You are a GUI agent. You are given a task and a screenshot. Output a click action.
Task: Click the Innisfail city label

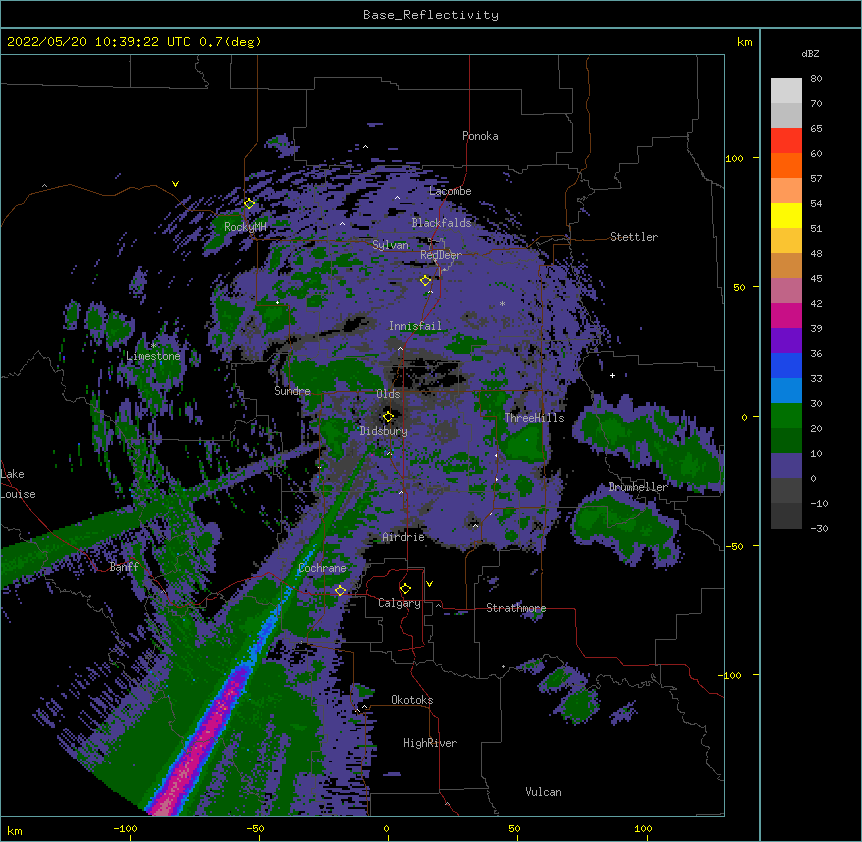(415, 326)
